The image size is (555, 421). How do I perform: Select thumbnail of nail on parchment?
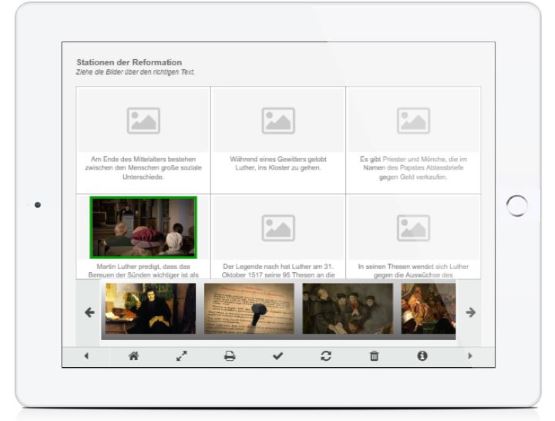pos(249,308)
